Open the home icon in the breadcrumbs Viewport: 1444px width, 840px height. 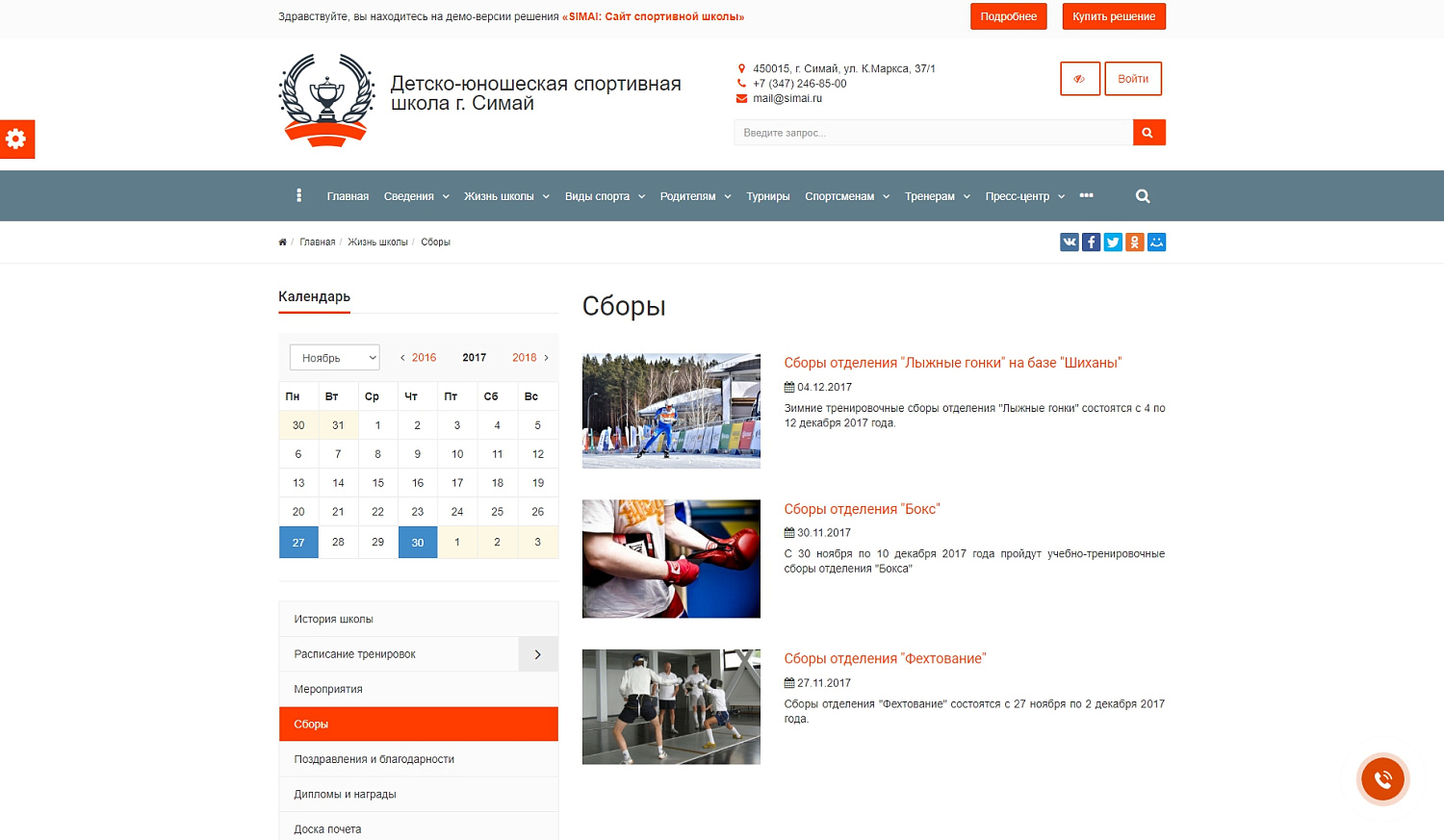point(281,242)
